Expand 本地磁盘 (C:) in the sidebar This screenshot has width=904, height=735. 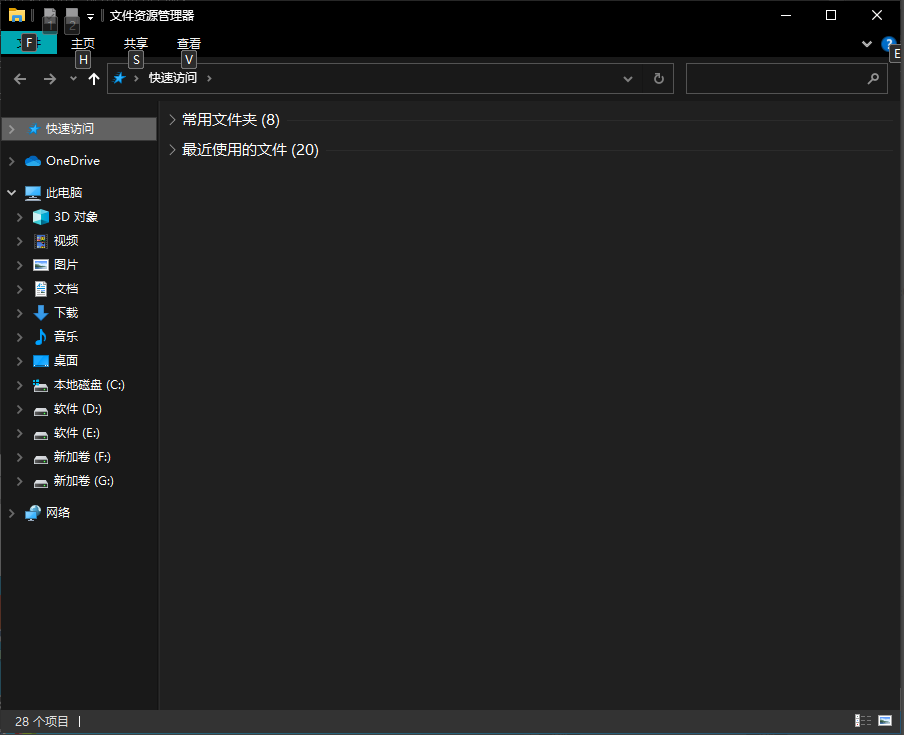tap(19, 384)
